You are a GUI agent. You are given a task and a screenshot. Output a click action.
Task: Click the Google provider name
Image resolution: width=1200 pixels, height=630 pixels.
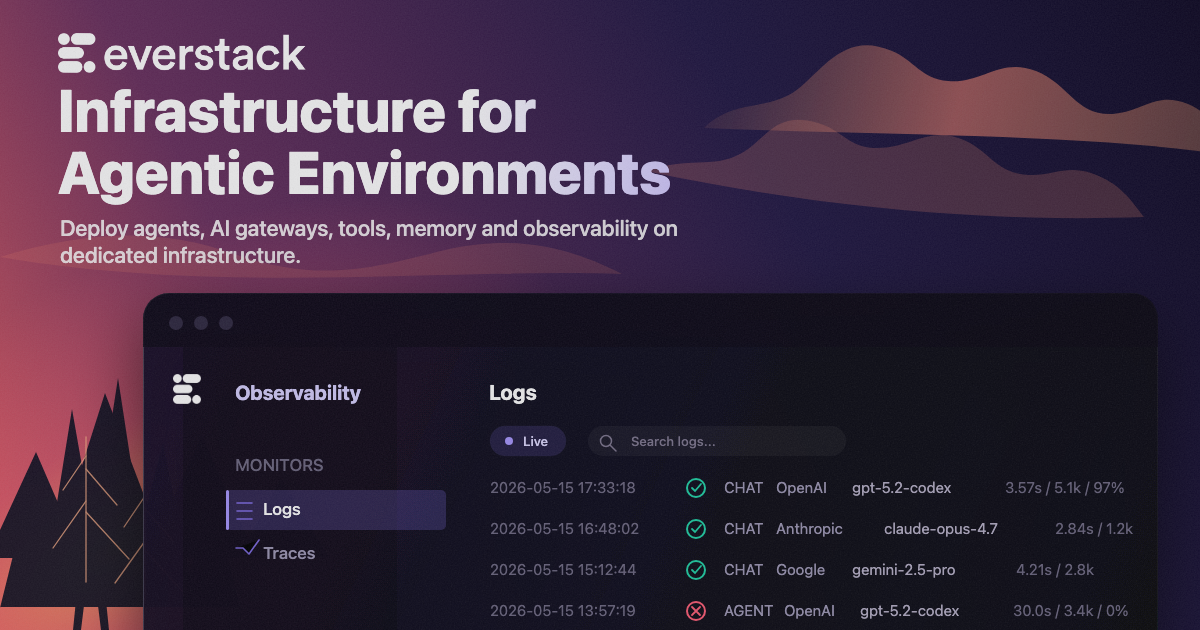[x=801, y=570]
